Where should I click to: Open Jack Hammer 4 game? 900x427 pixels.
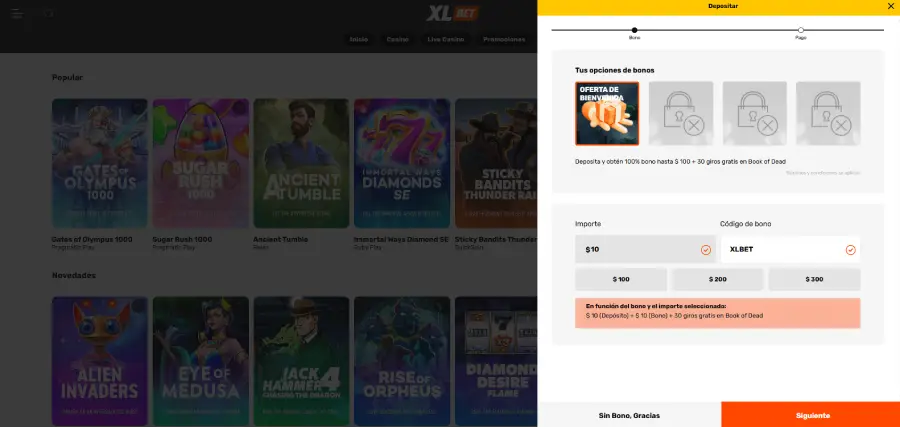[x=301, y=362]
